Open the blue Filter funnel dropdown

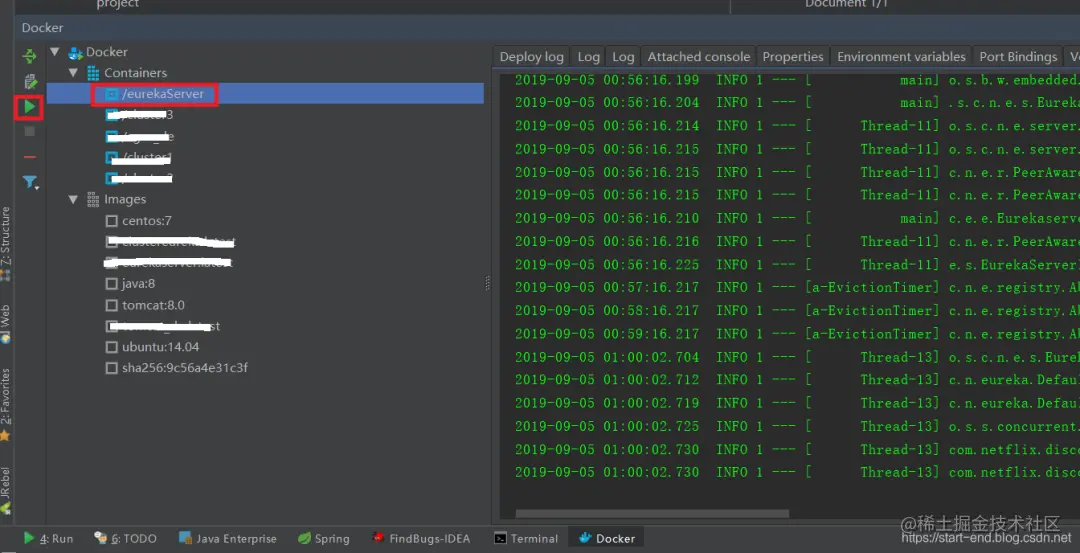[30, 182]
